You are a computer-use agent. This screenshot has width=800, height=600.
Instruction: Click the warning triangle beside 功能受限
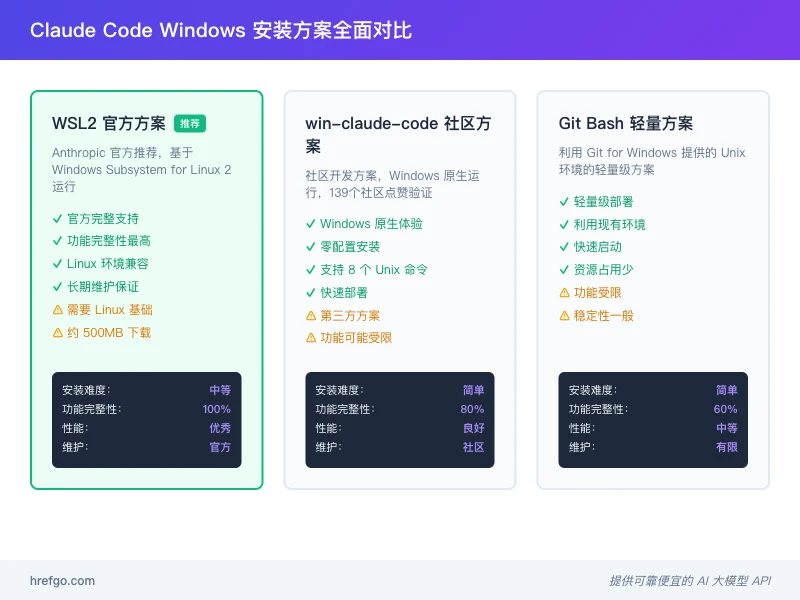(564, 293)
